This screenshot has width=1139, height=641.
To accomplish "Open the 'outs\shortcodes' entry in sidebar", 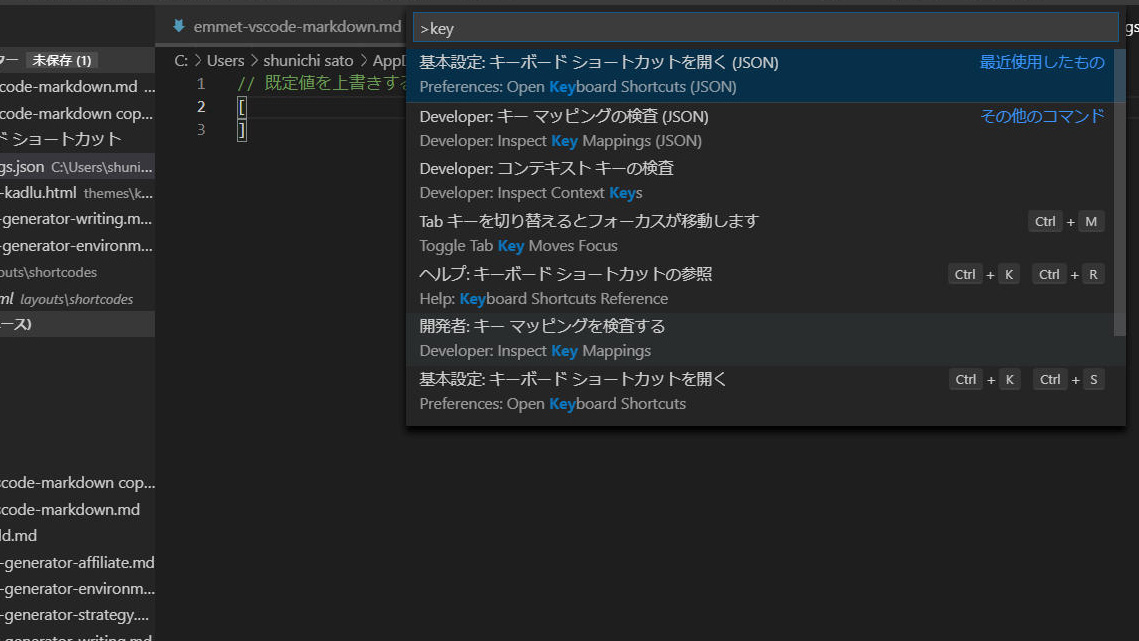I will click(x=77, y=273).
